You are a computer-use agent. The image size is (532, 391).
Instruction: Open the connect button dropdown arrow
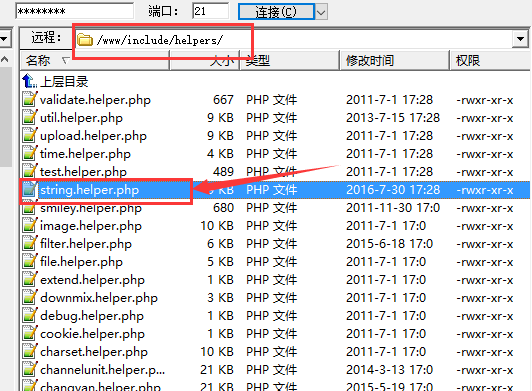pos(321,12)
